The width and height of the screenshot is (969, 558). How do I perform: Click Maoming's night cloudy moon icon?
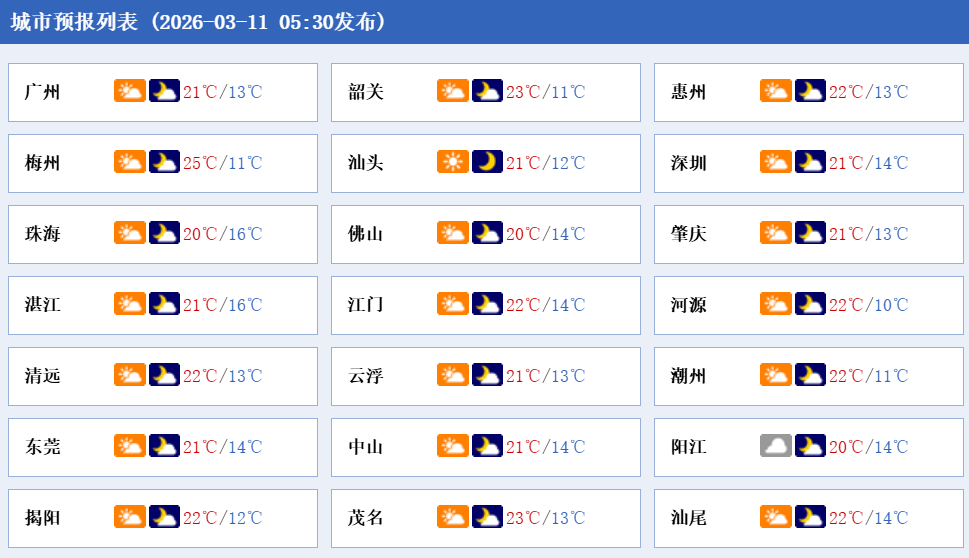pyautogui.click(x=487, y=518)
